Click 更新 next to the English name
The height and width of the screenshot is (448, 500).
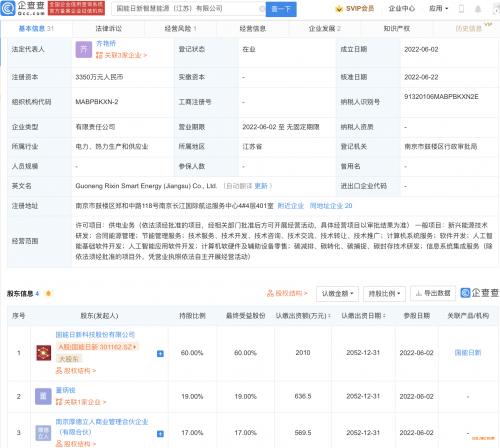[261, 186]
